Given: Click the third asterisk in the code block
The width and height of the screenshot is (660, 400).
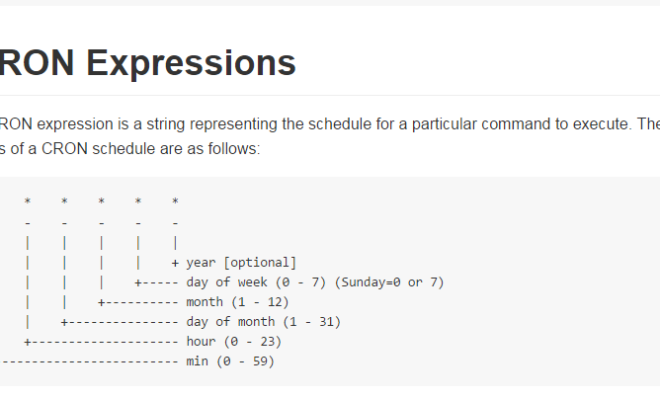Looking at the screenshot, I should (x=101, y=201).
